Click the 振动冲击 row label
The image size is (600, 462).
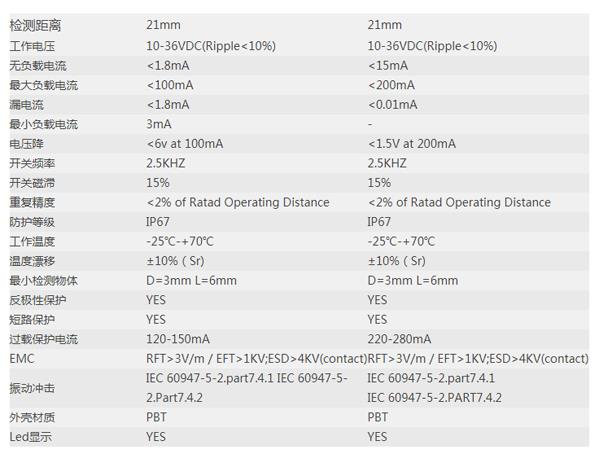pyautogui.click(x=32, y=388)
